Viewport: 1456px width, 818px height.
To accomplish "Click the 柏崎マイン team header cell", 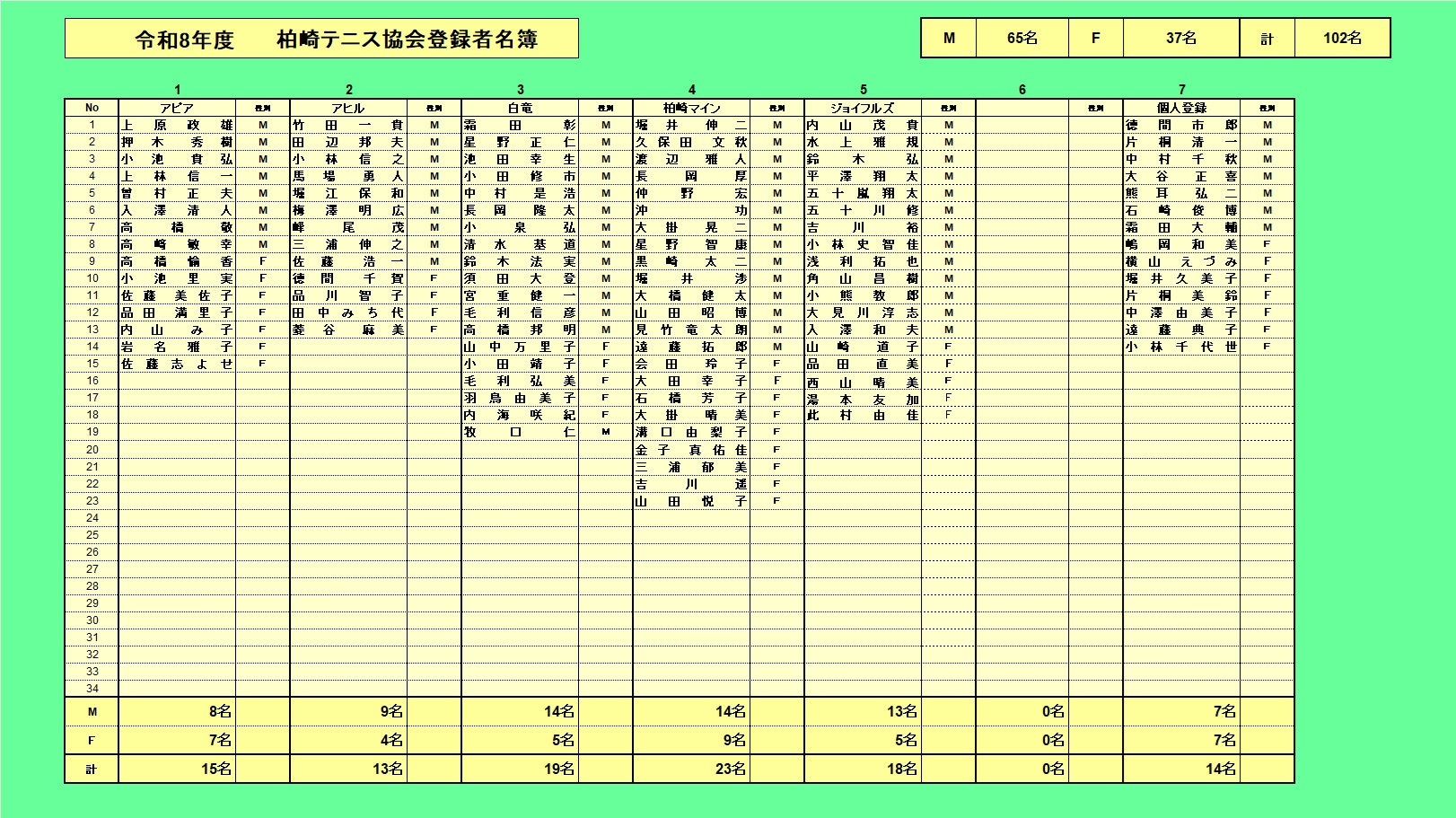I will [x=691, y=108].
